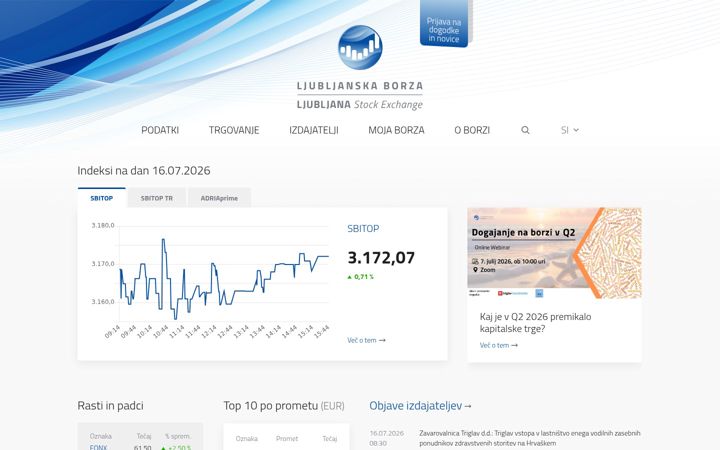Click the Oznaka column header in Rasti in padci
This screenshot has height=450, width=720.
point(101,436)
